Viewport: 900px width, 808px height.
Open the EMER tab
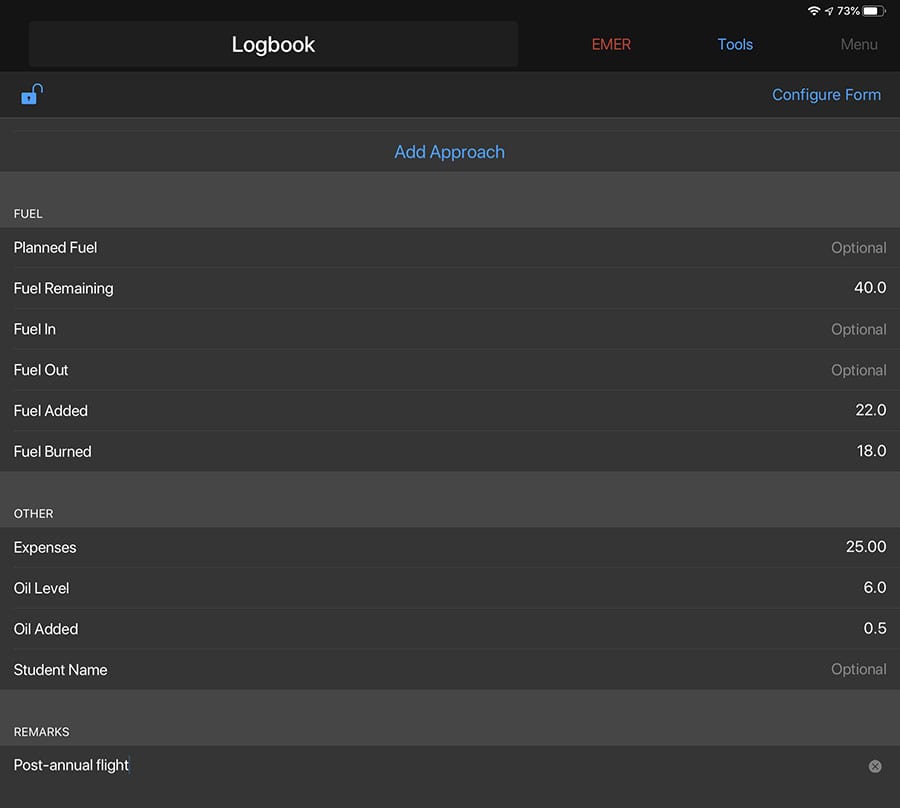click(x=611, y=44)
